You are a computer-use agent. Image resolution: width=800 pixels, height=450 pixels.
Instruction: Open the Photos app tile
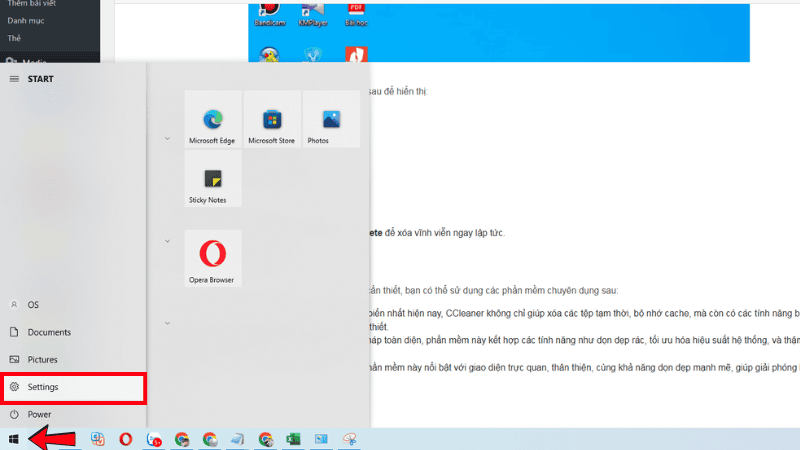(x=330, y=120)
